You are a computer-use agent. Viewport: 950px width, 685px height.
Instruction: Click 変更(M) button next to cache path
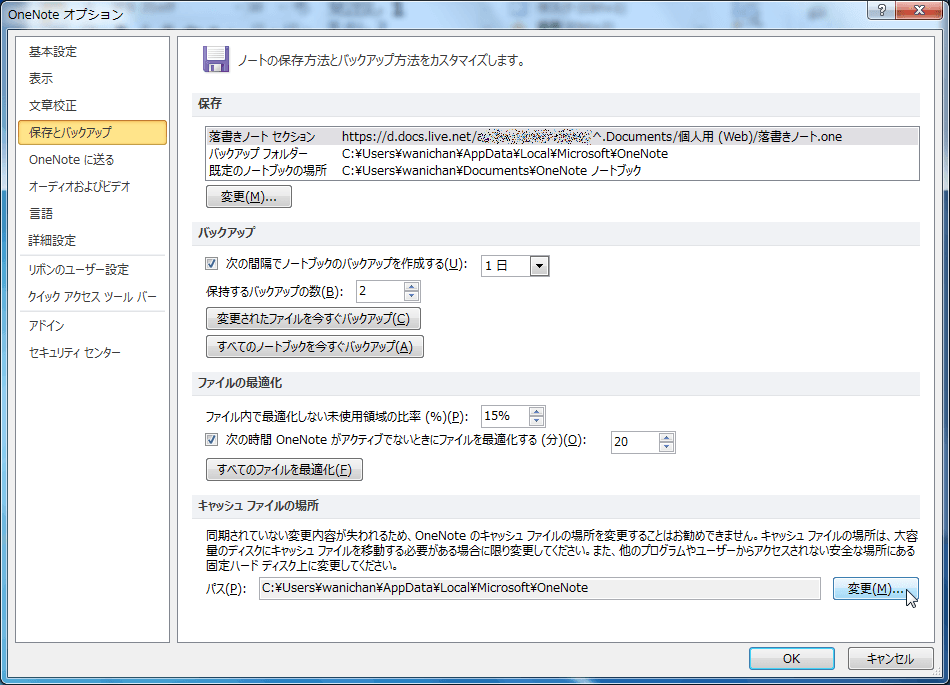[x=875, y=589]
